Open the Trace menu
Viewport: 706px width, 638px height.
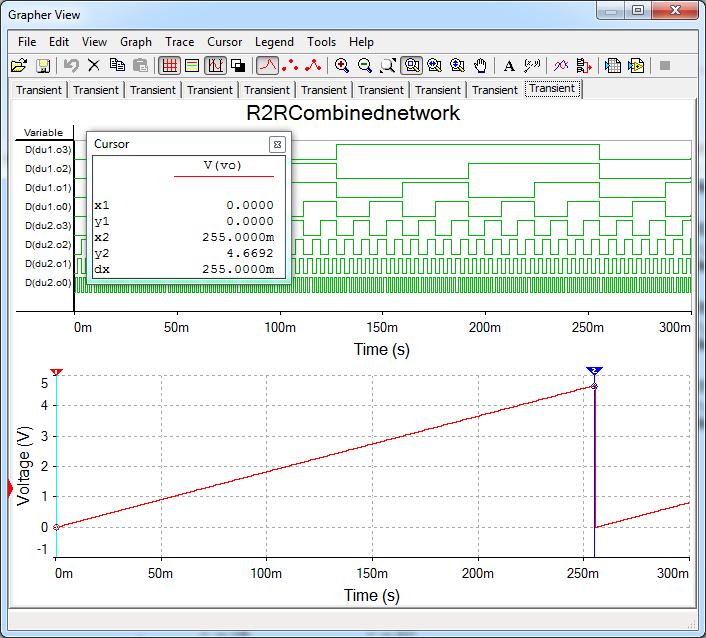(180, 42)
